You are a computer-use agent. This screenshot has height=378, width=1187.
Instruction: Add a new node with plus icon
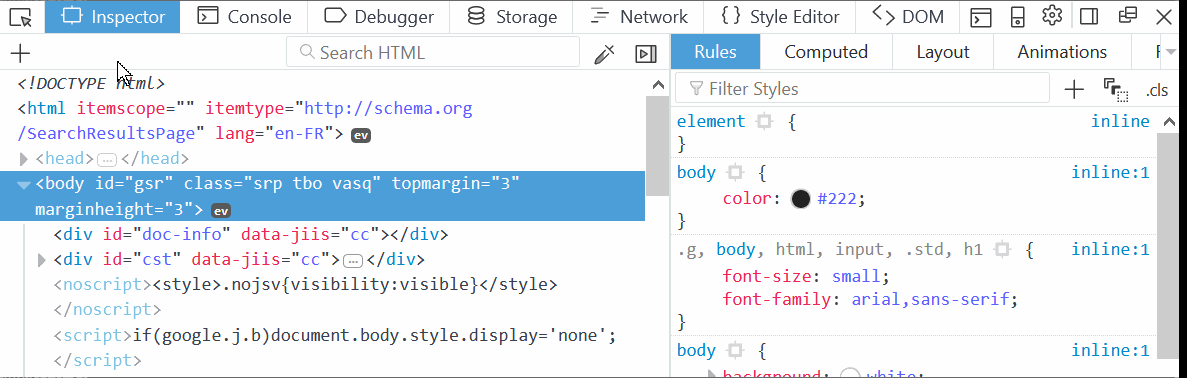coord(20,53)
